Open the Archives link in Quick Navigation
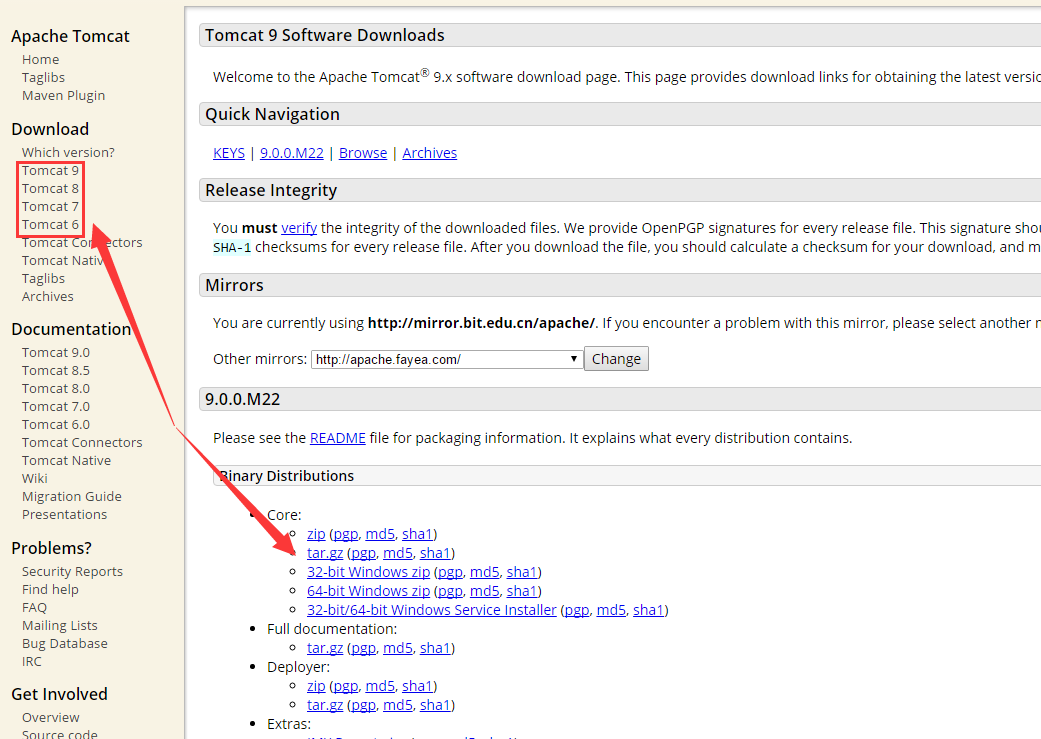Image resolution: width=1041 pixels, height=739 pixels. [430, 153]
